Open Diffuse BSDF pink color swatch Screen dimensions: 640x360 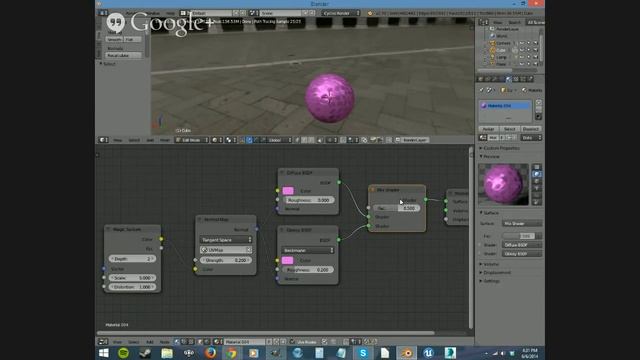tap(288, 191)
